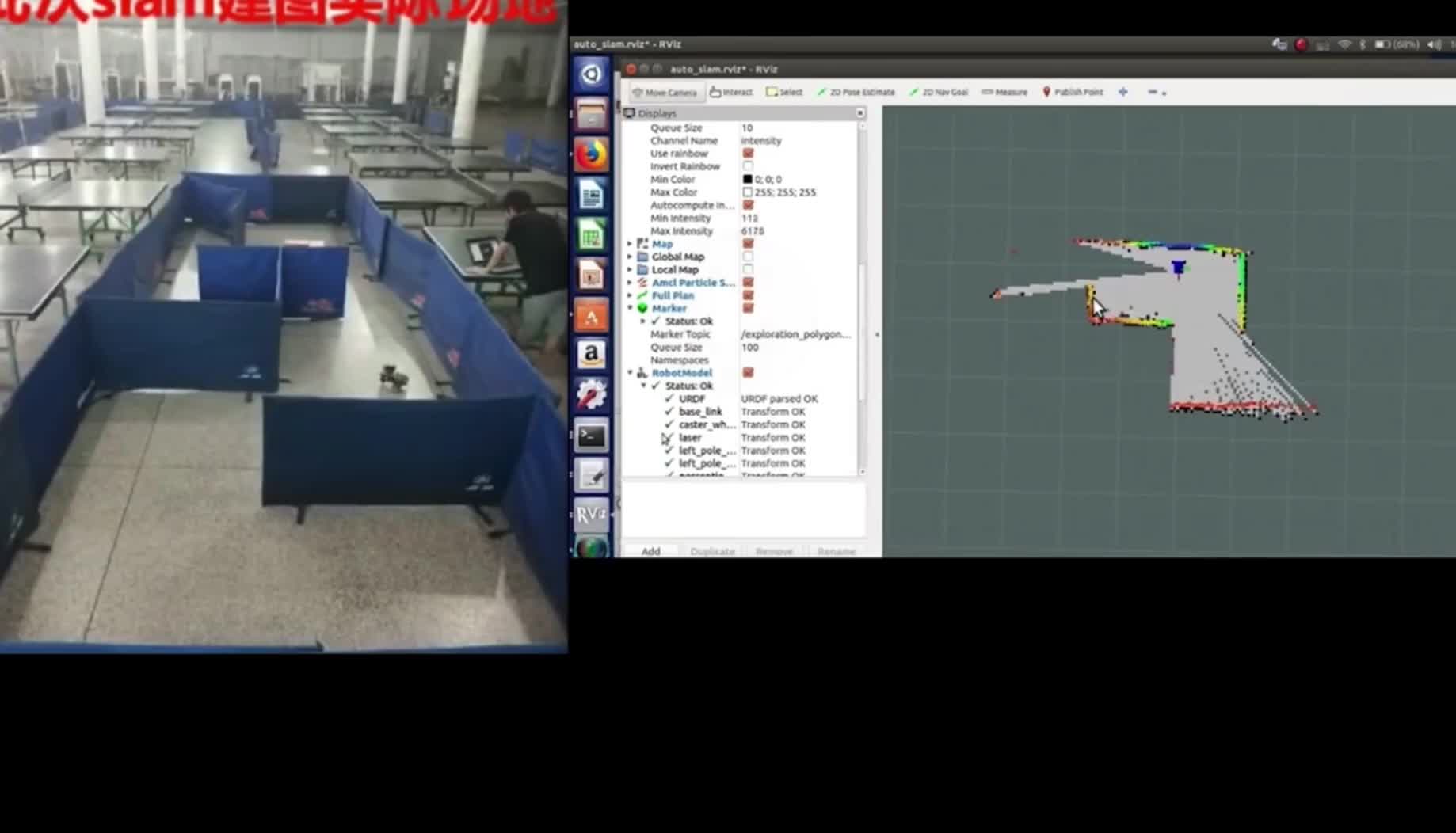Click the Global Map folder icon

pos(642,257)
